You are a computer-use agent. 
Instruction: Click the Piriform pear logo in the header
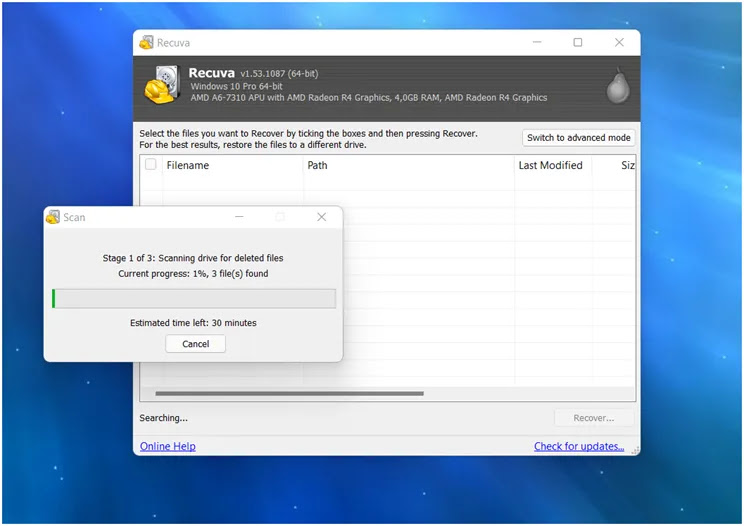coord(618,86)
